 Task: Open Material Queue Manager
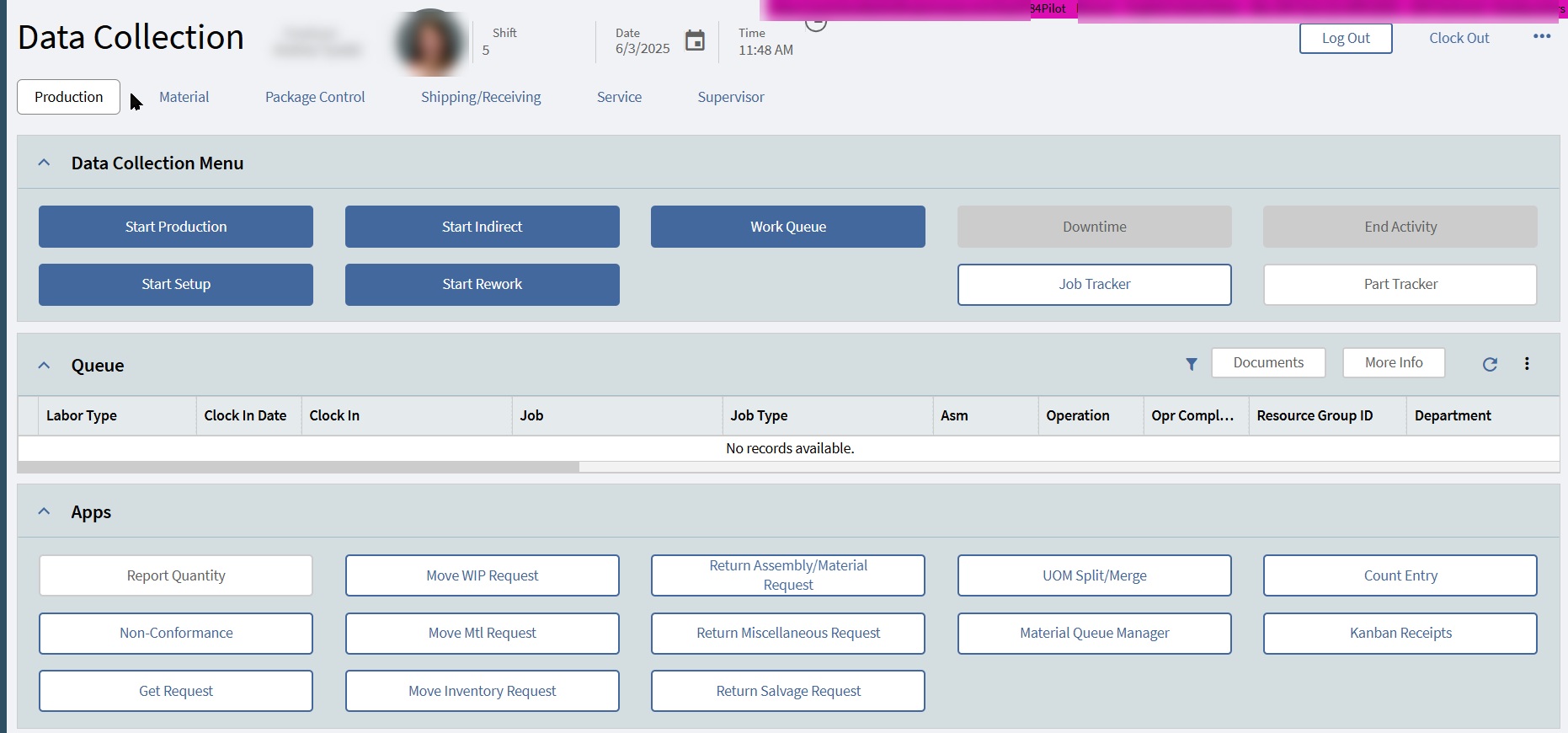coord(1095,634)
